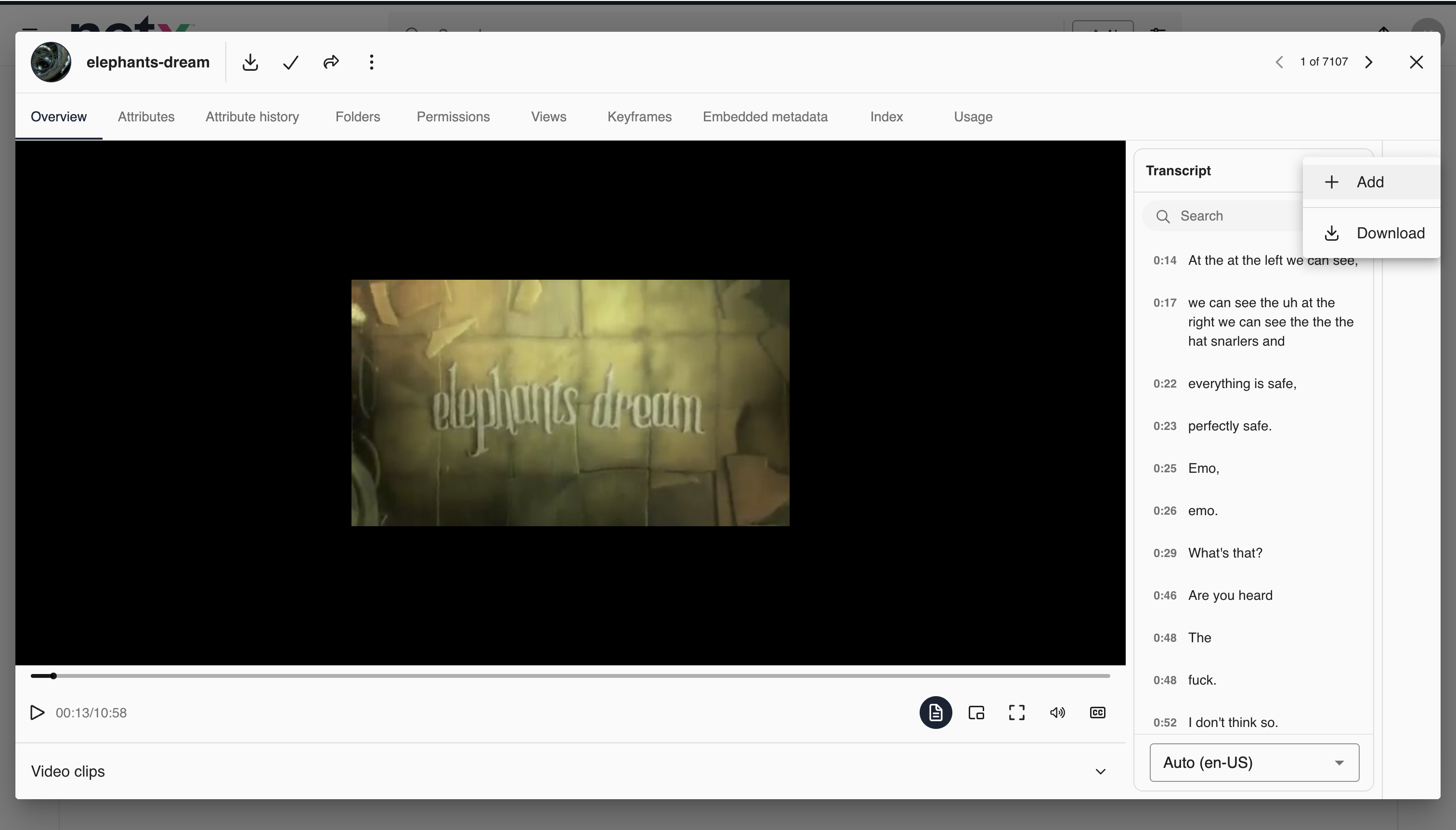Image resolution: width=1456 pixels, height=830 pixels.
Task: Open the Index tab
Action: (886, 117)
